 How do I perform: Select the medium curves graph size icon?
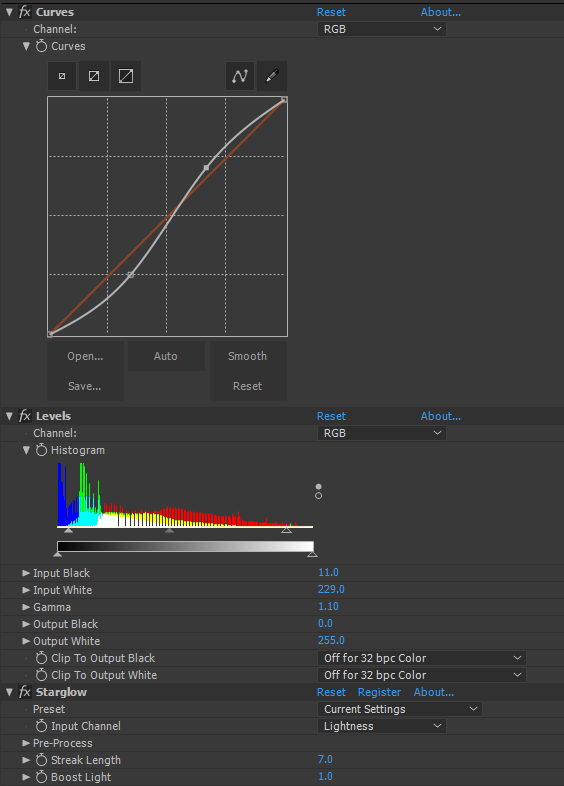coord(94,76)
